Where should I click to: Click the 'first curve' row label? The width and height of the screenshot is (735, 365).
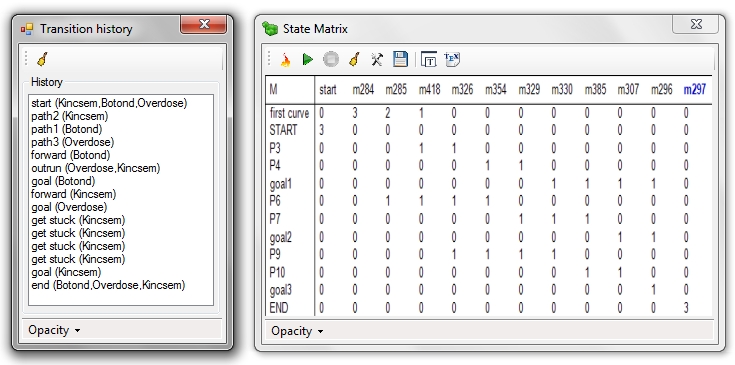(x=289, y=113)
